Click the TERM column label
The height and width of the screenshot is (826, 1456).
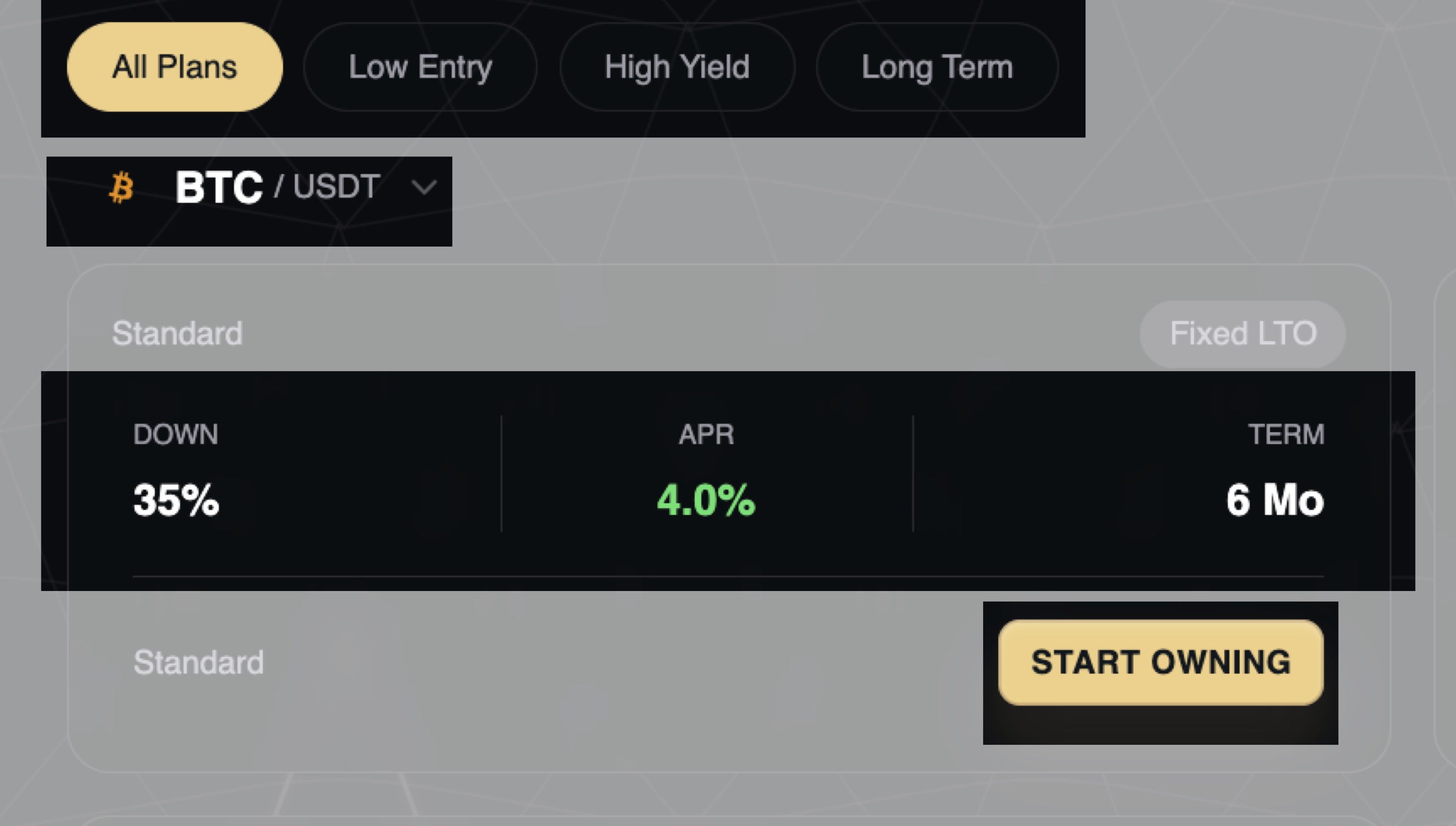tap(1286, 435)
